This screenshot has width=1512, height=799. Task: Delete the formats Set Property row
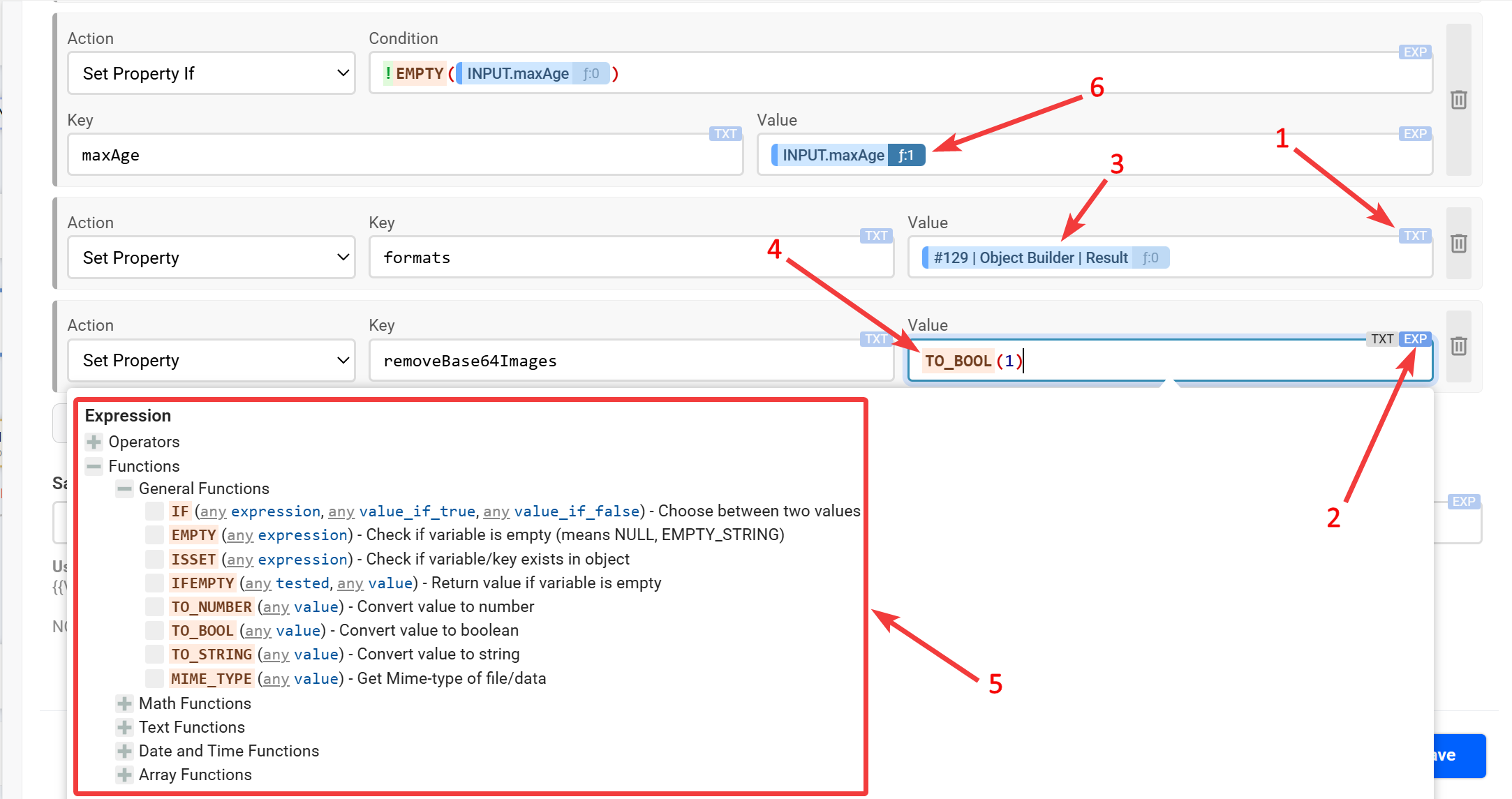click(x=1458, y=244)
